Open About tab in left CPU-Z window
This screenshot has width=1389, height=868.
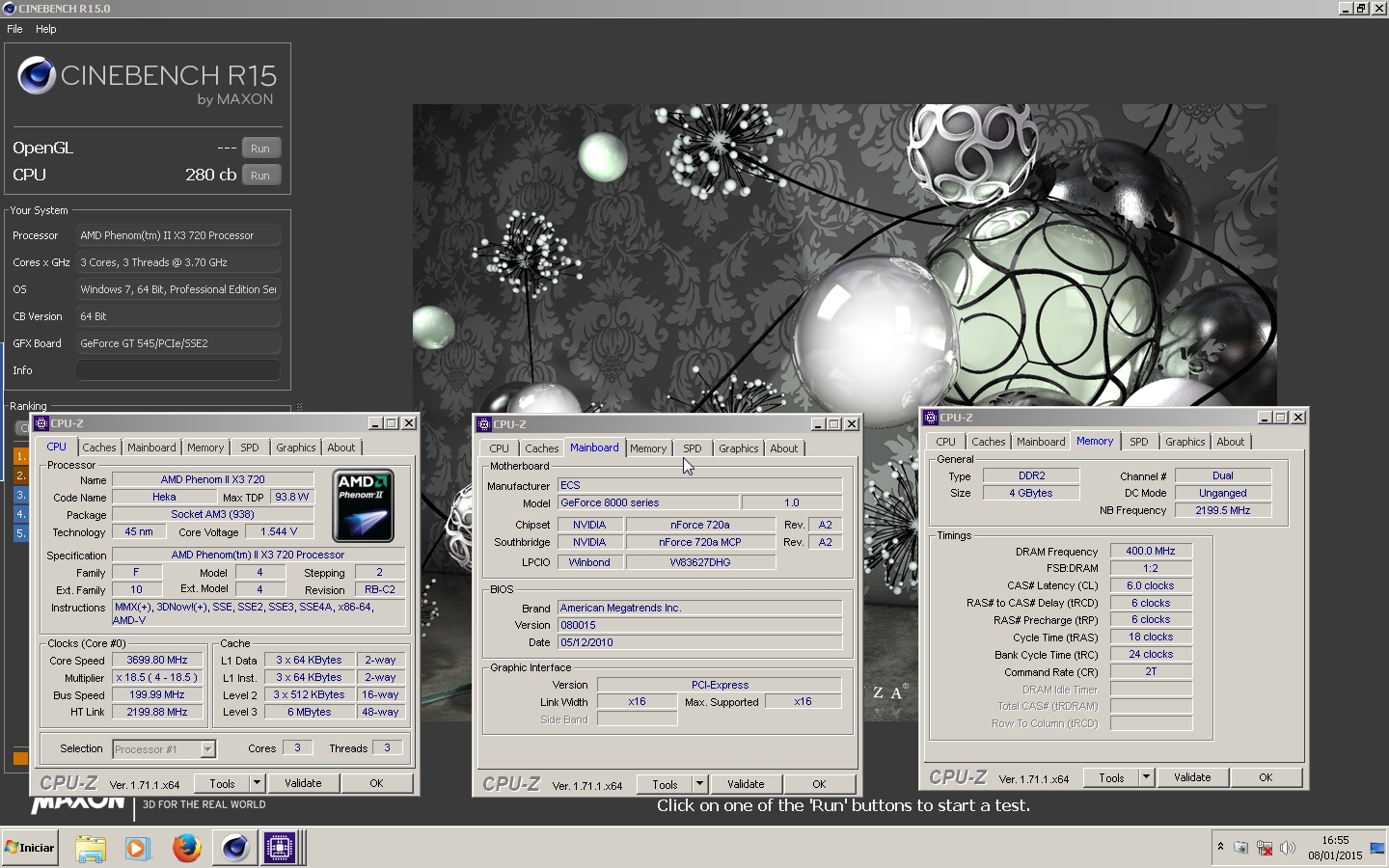tap(340, 448)
